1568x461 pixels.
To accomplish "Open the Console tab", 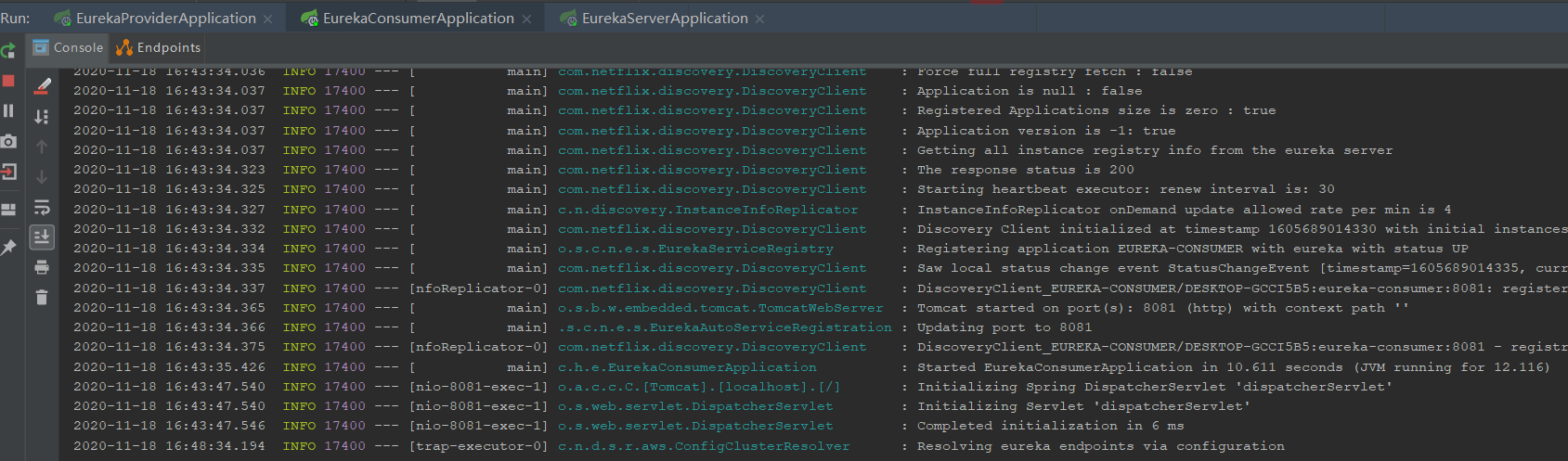I will (x=68, y=47).
